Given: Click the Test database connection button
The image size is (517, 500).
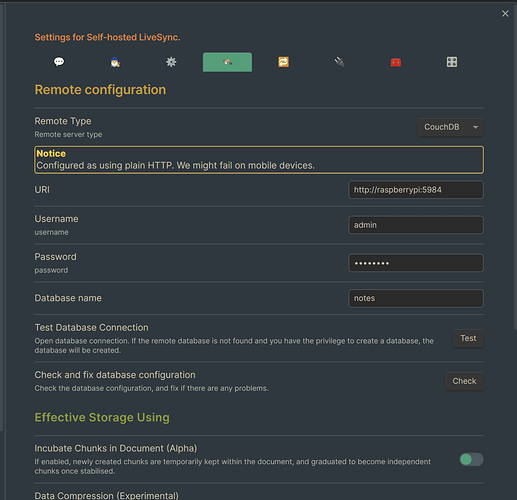Looking at the screenshot, I should pos(468,338).
